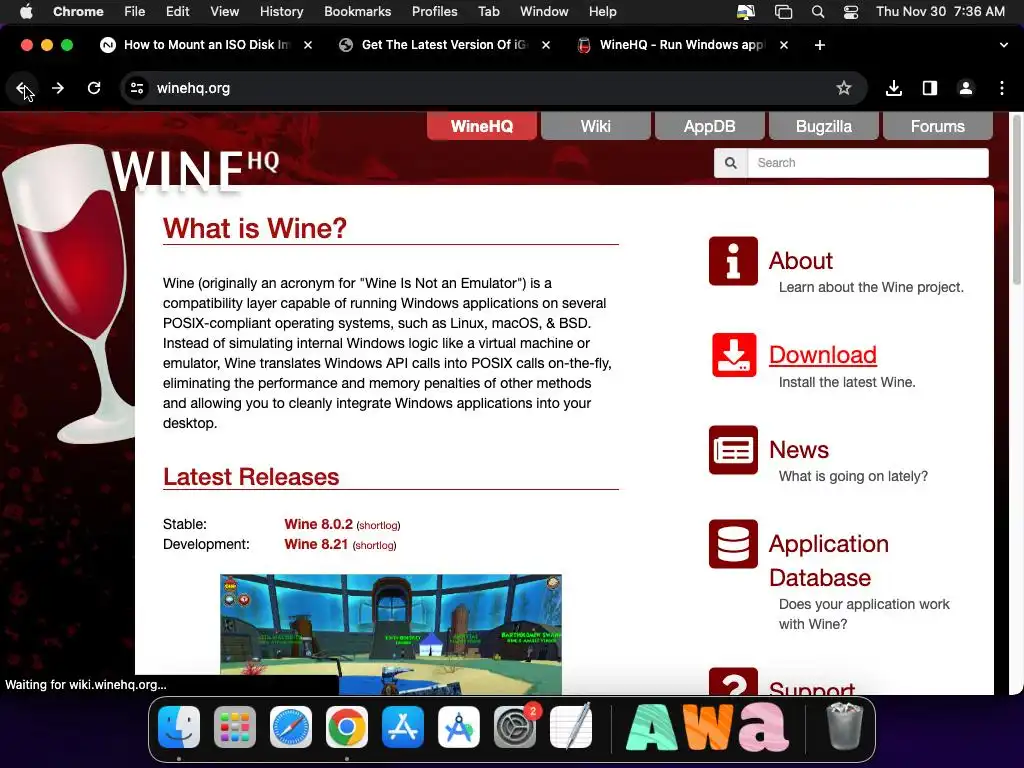The width and height of the screenshot is (1024, 768).
Task: Close the WineHQ tab
Action: click(x=784, y=45)
